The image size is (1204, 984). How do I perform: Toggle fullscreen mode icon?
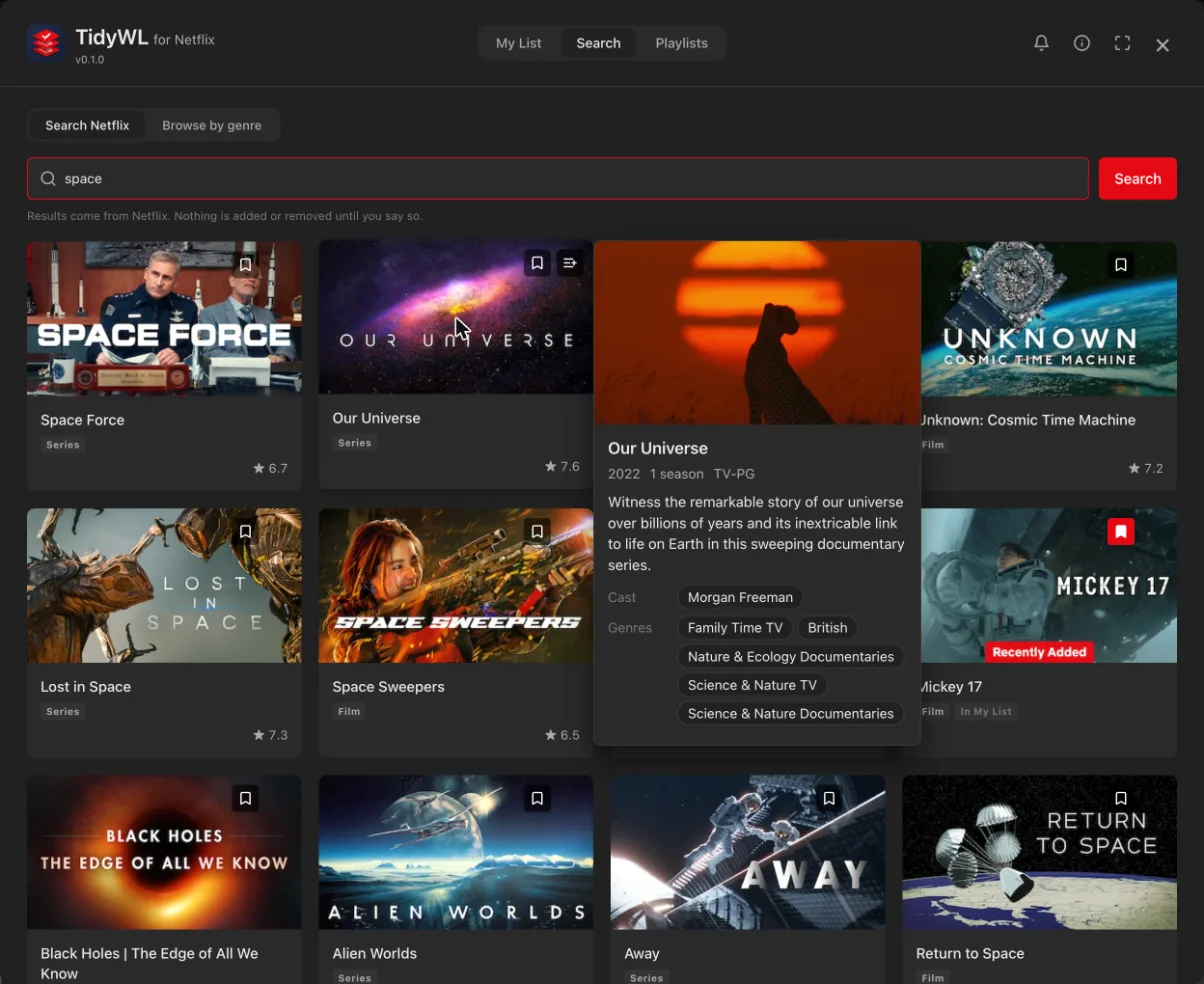click(x=1122, y=43)
